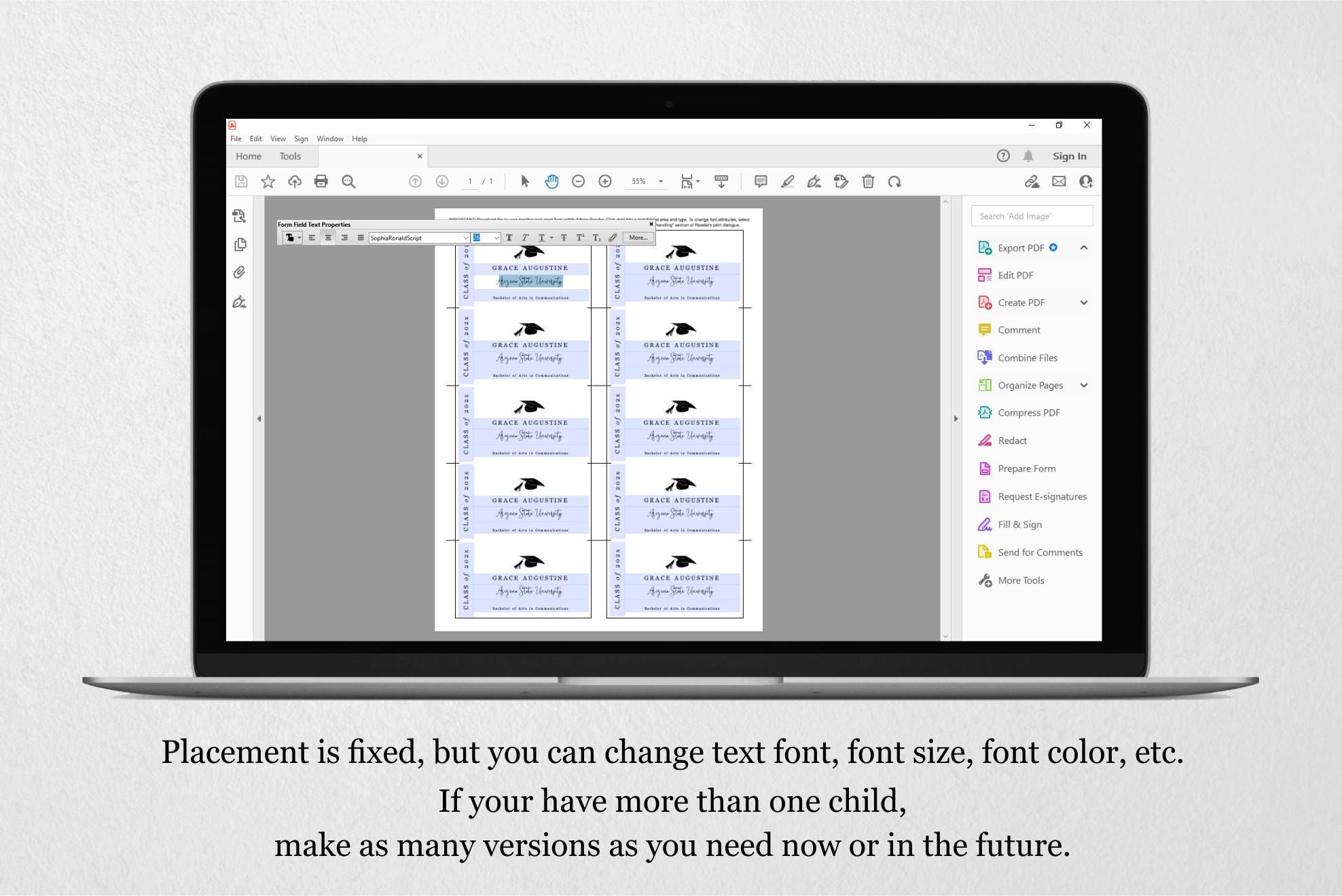Switch to the Home tab

[249, 156]
